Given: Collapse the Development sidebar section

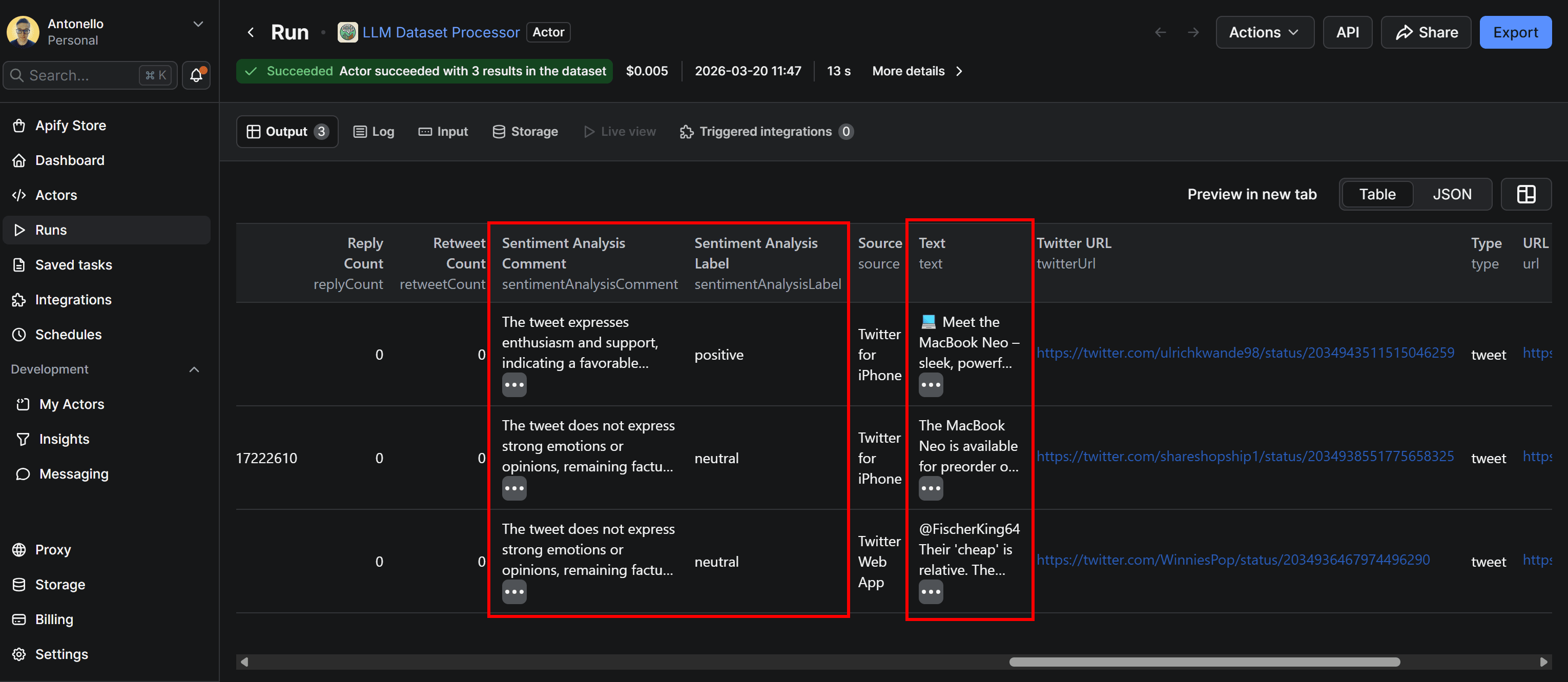Looking at the screenshot, I should [x=194, y=369].
